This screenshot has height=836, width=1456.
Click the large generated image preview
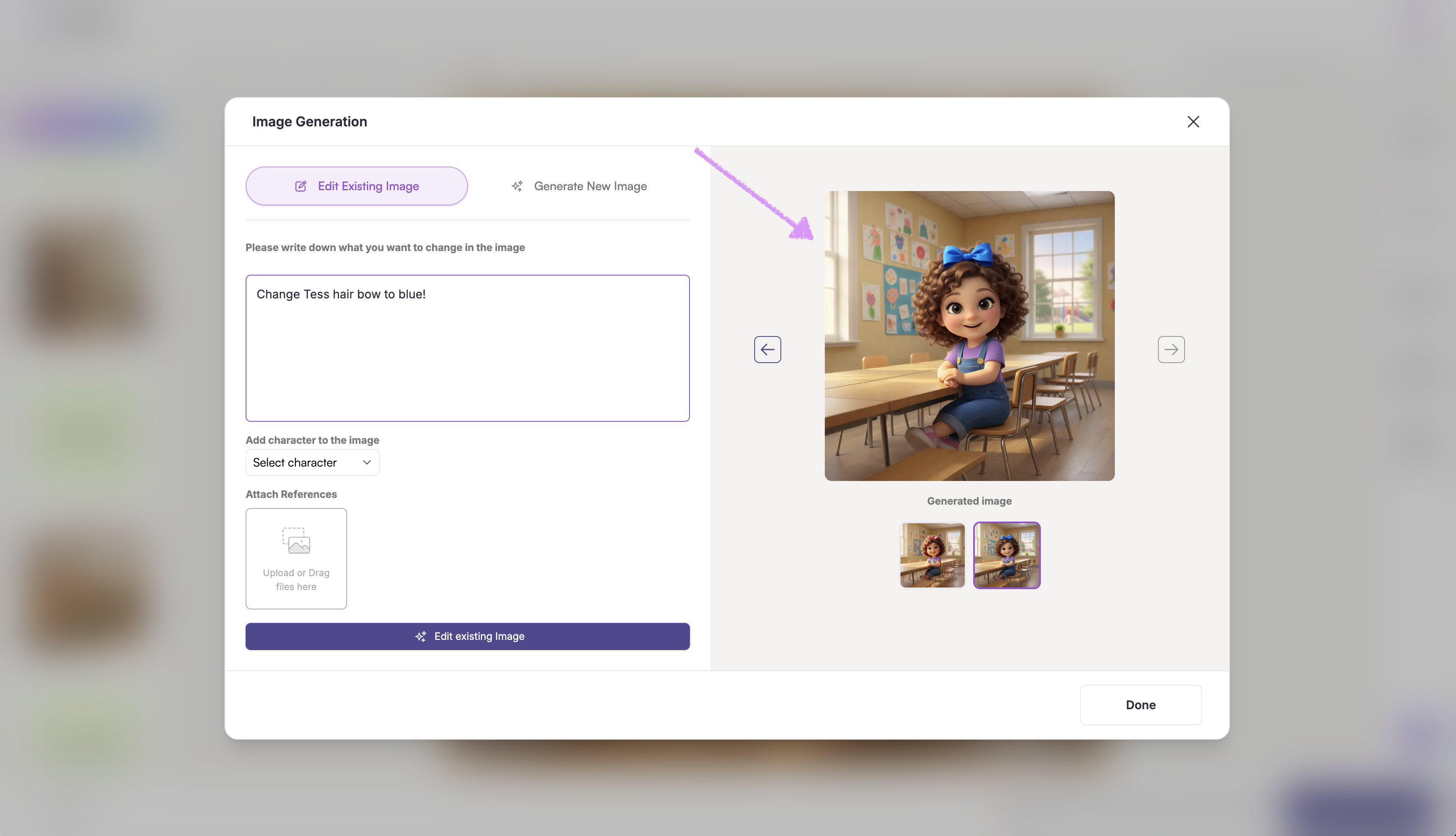coord(969,336)
